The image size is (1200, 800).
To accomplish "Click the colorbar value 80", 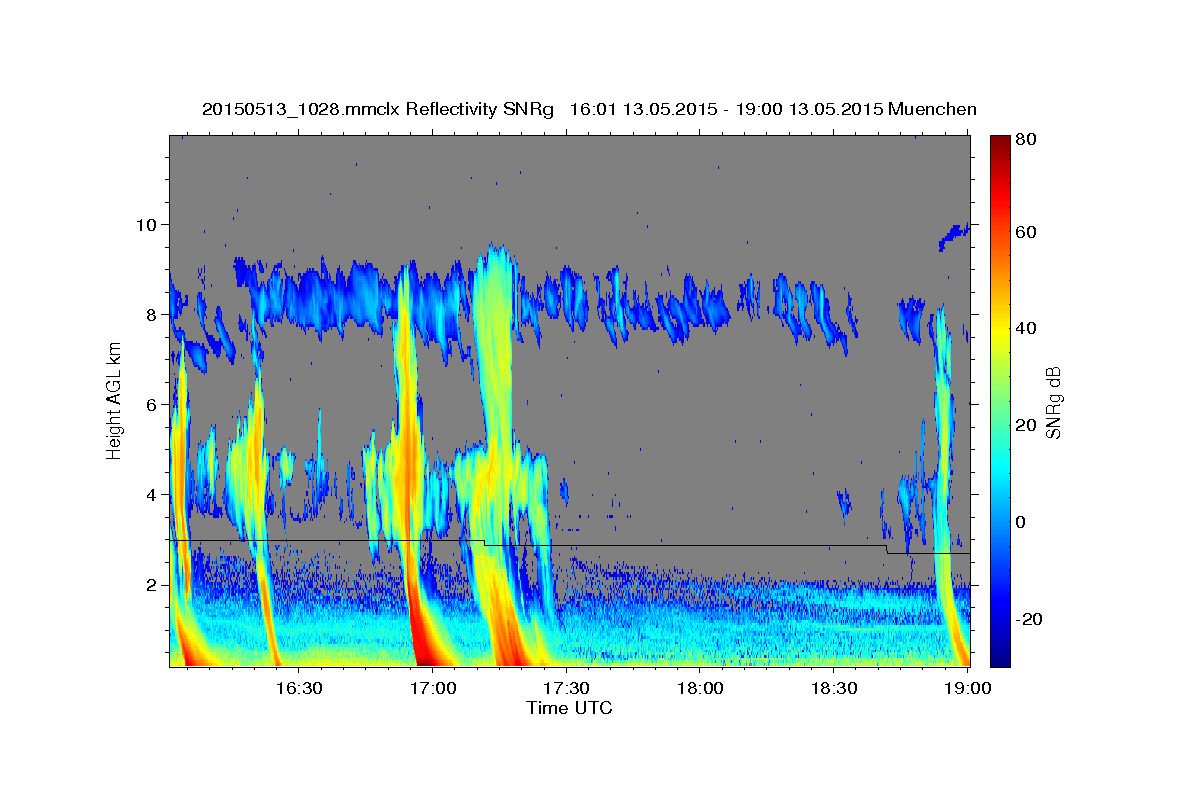I will pos(1026,140).
